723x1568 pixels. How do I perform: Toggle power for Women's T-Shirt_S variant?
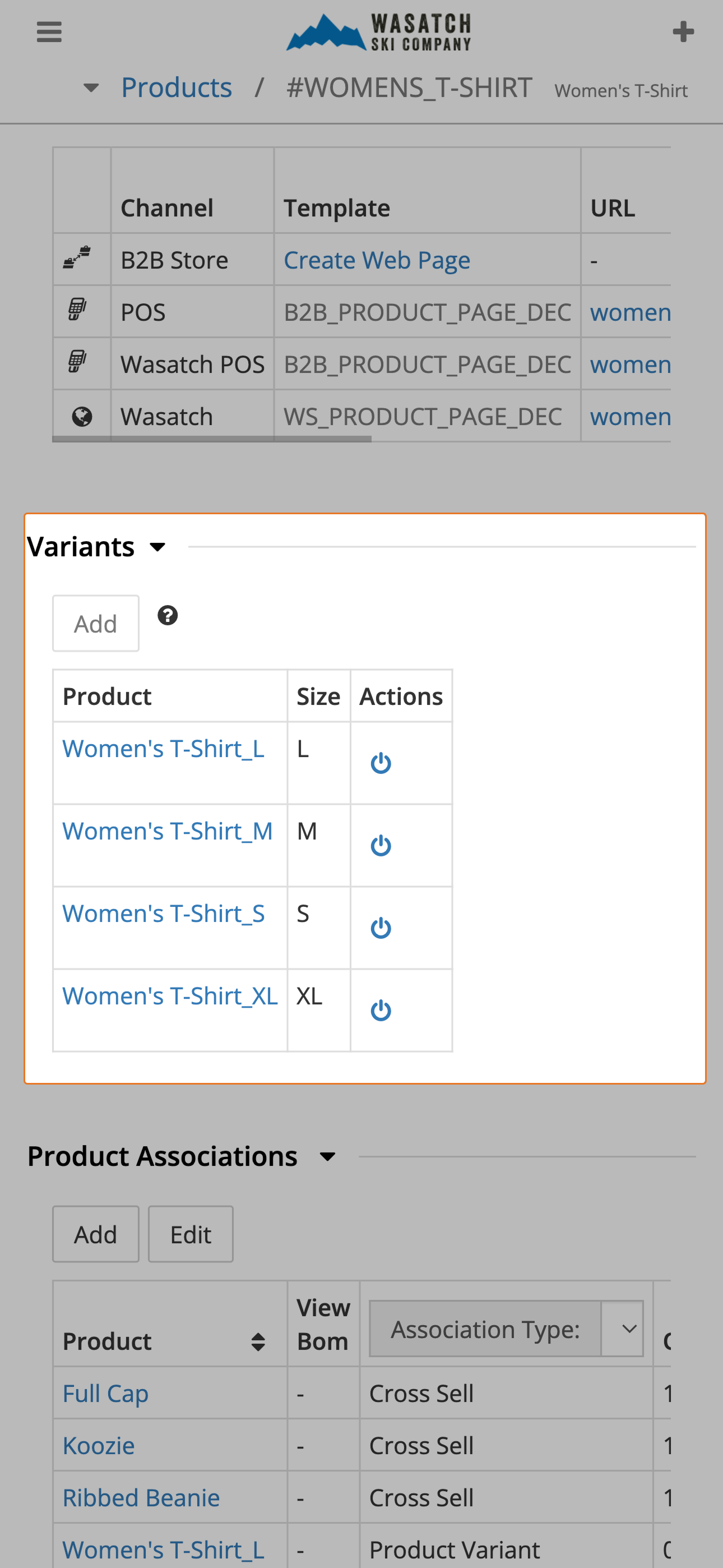coord(381,928)
